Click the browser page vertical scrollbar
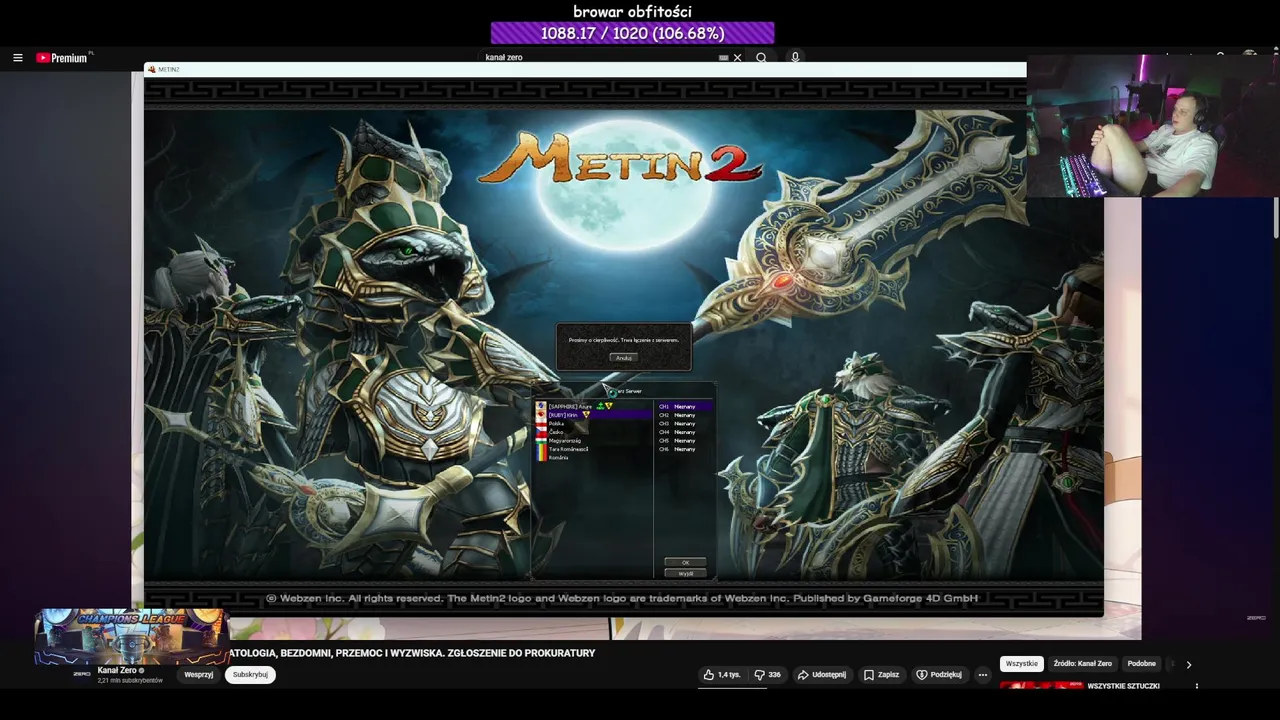The width and height of the screenshot is (1280, 720). tap(1275, 218)
